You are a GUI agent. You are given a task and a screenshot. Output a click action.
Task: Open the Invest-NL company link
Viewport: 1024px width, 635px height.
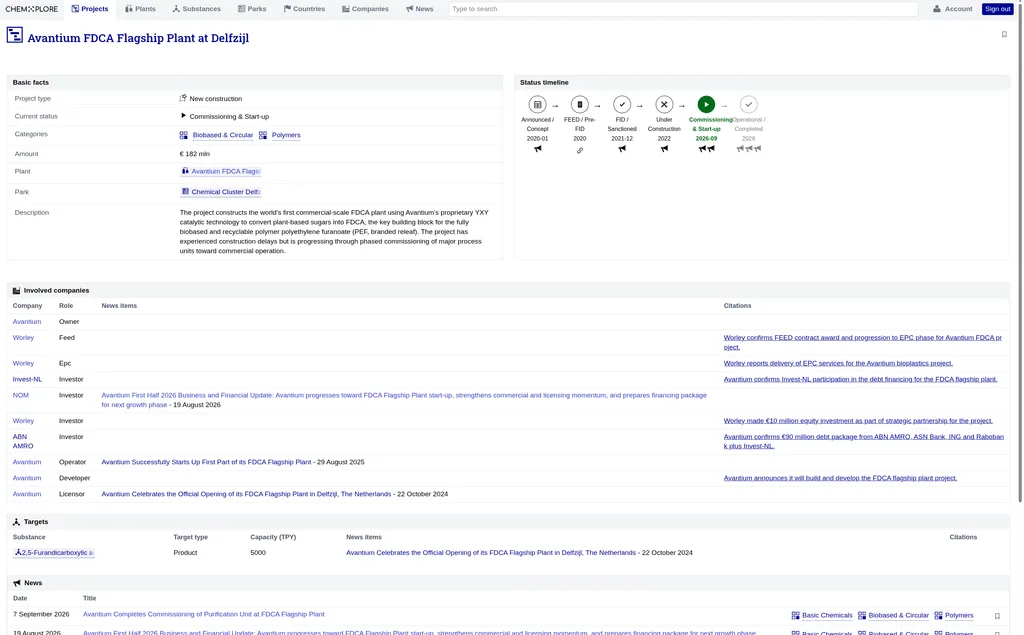[27, 380]
